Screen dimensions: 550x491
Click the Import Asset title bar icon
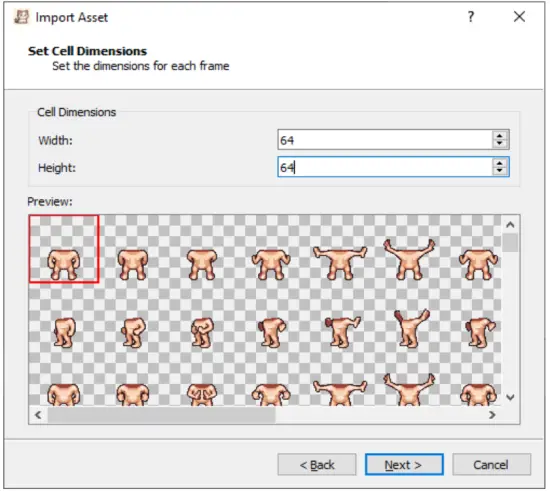tap(21, 17)
